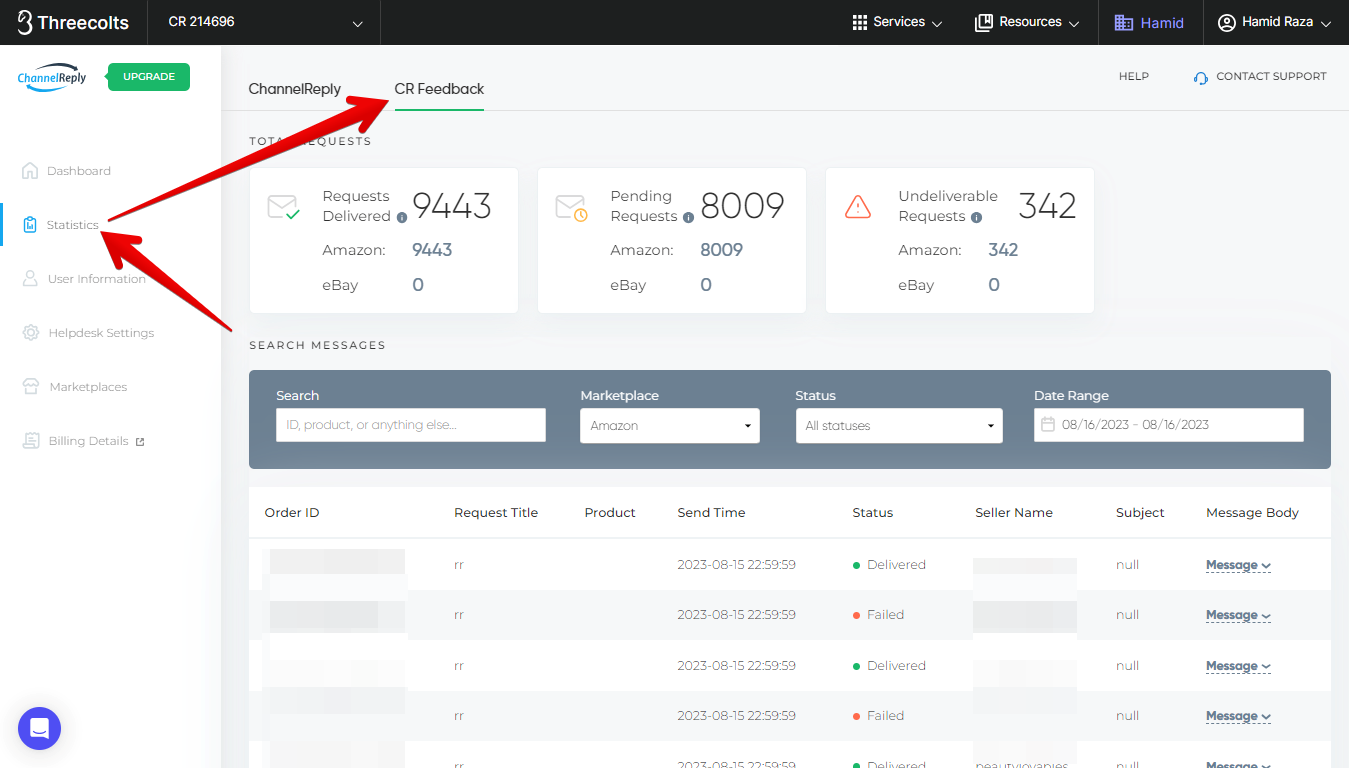Click the Date Range field
1349x768 pixels.
click(x=1169, y=425)
